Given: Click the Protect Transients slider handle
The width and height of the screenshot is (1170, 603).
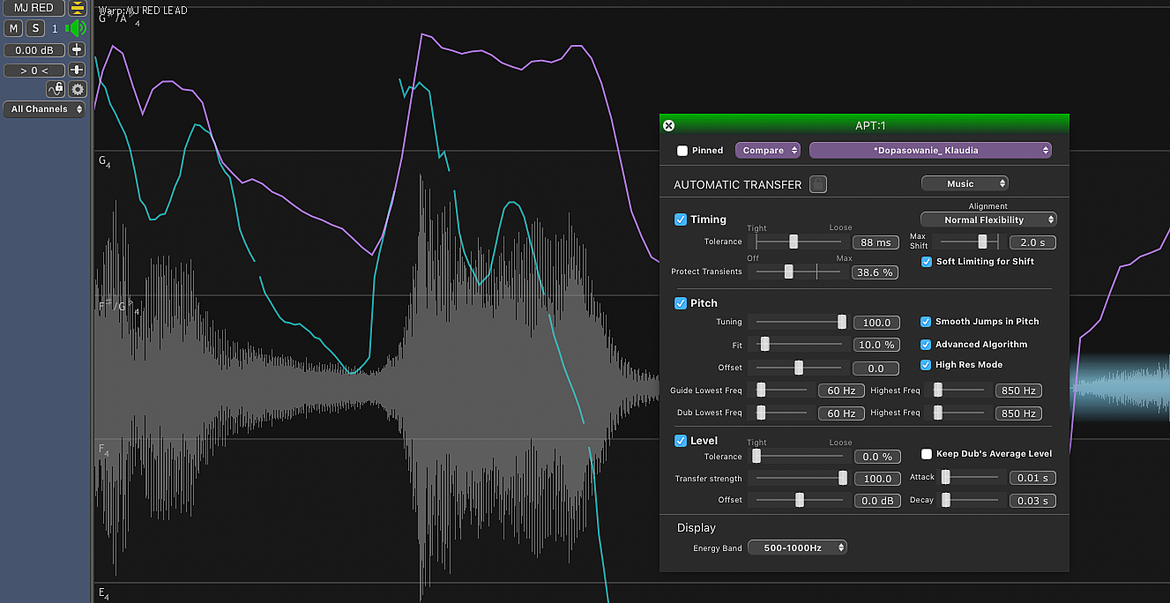Looking at the screenshot, I should (789, 272).
